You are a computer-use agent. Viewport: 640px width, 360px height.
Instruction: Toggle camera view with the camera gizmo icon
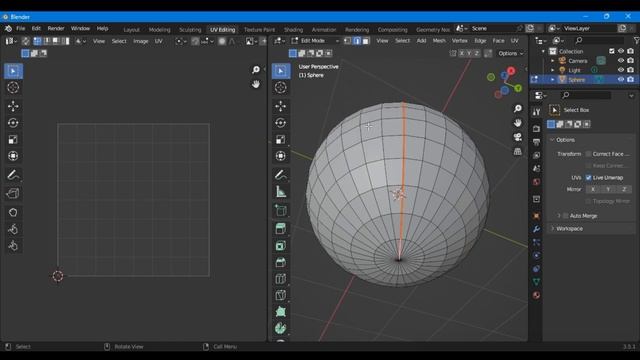click(x=518, y=137)
